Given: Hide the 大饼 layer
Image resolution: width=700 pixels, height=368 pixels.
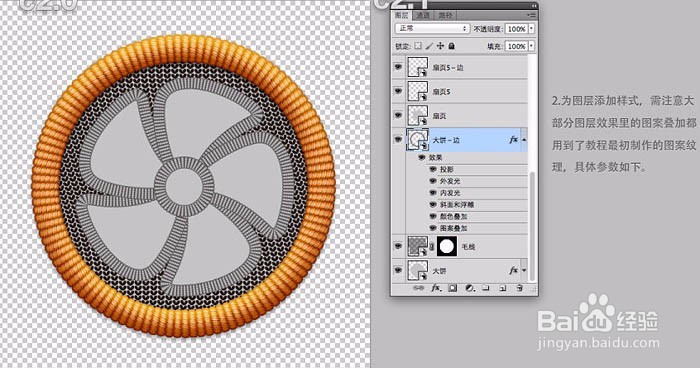Looking at the screenshot, I should [398, 270].
